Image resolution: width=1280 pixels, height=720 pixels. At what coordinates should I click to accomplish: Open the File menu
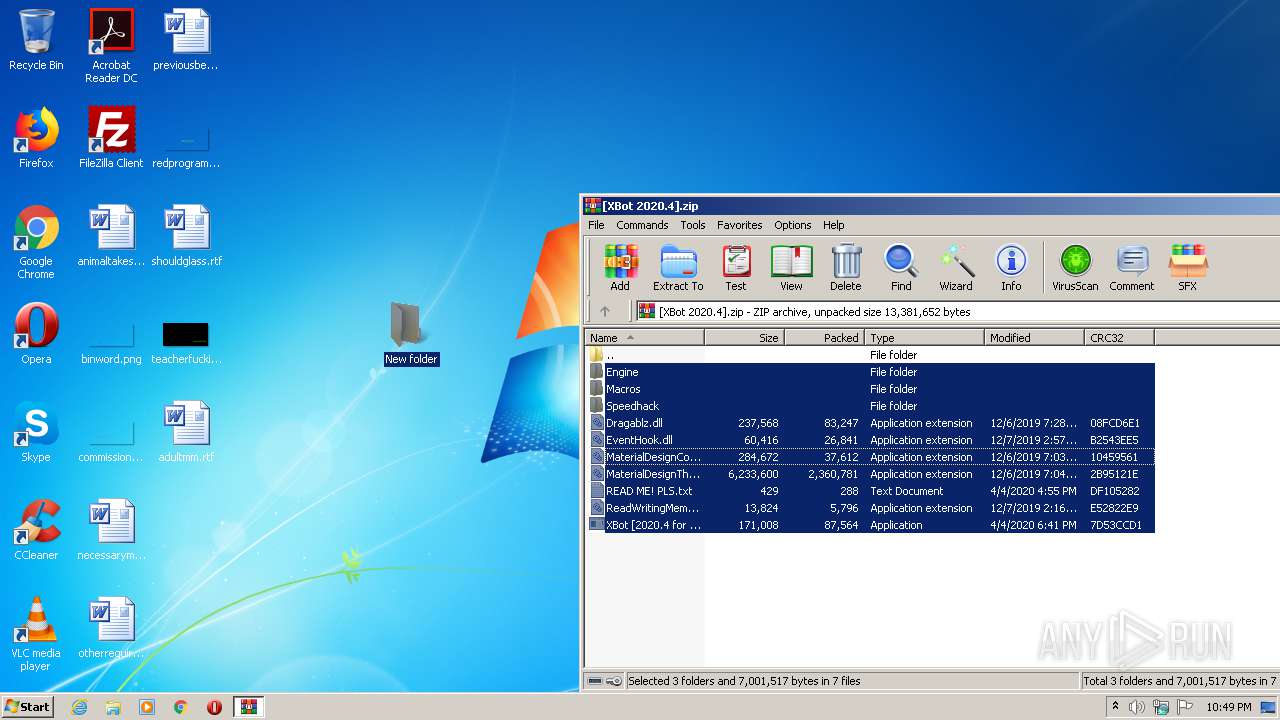click(x=596, y=225)
